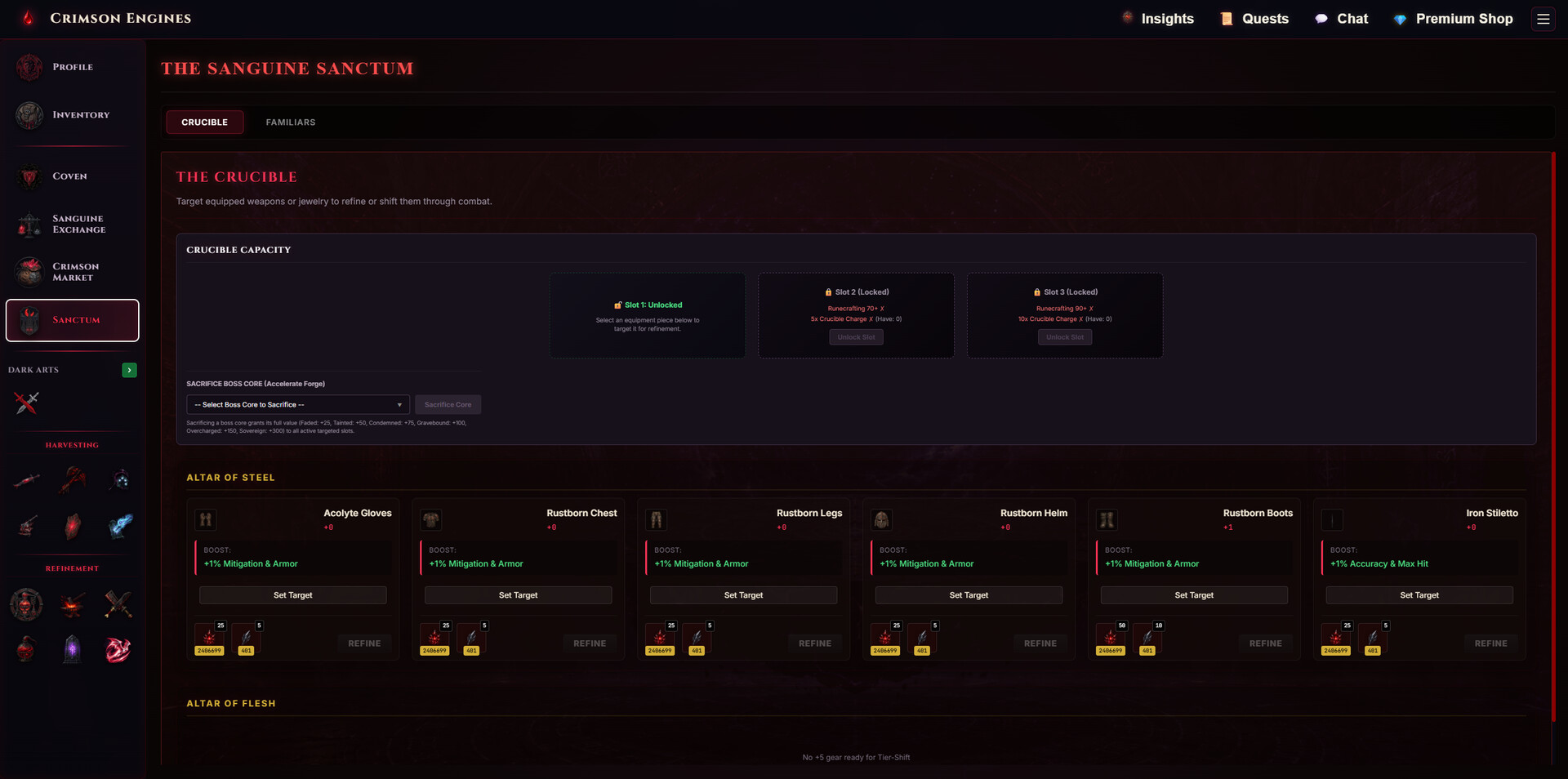Viewport: 1568px width, 779px height.
Task: Click the feather cost icon under Rustborn Chest
Action: 471,639
